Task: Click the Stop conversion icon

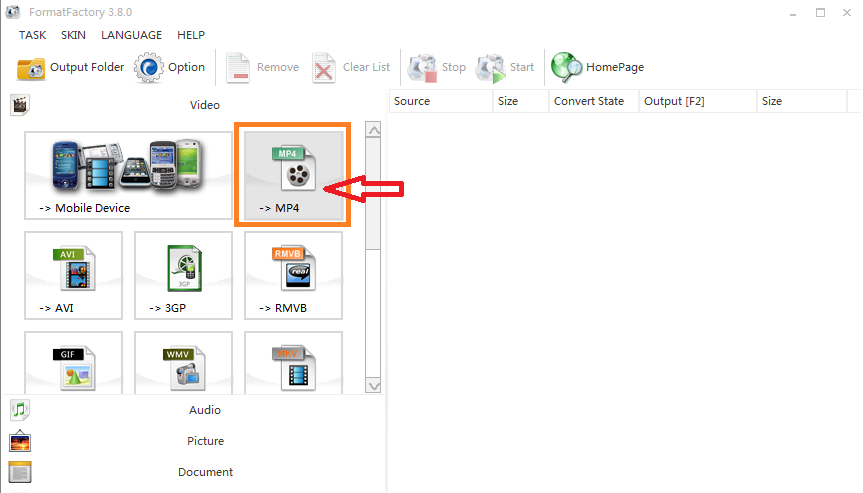Action: point(422,68)
